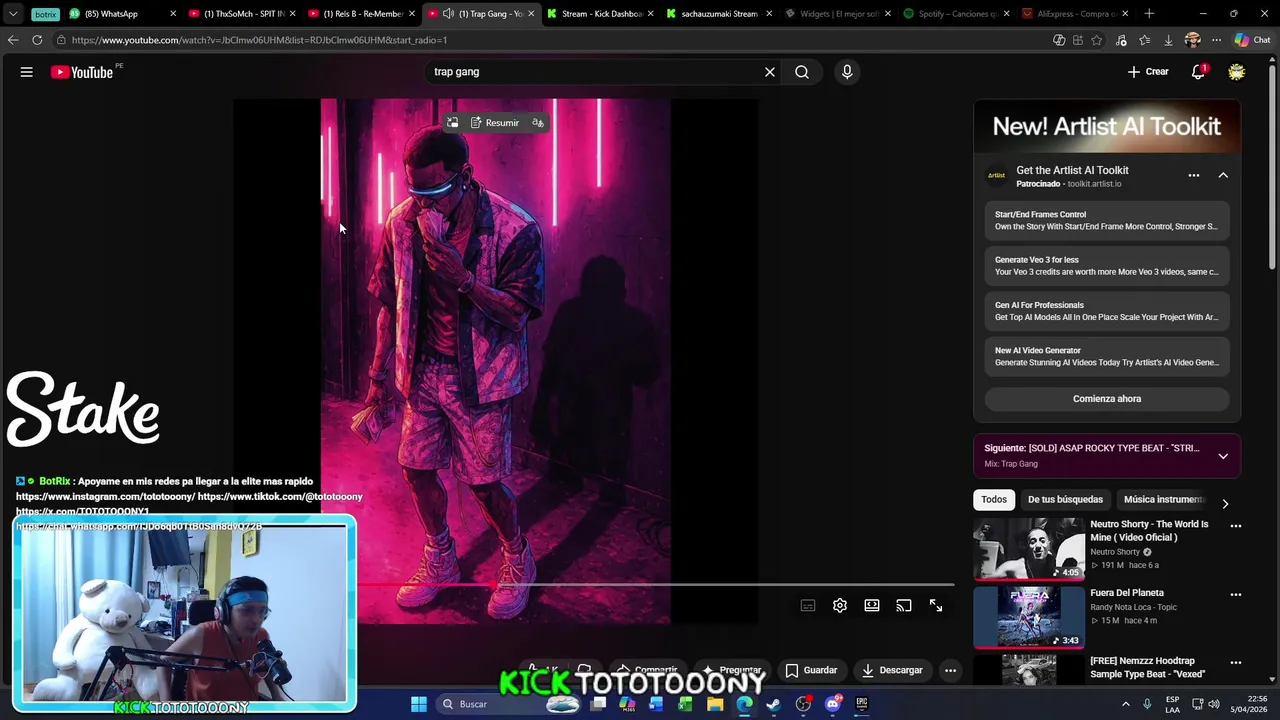The height and width of the screenshot is (720, 1280).
Task: Open browser settings and more ellipsis
Action: tap(1216, 40)
